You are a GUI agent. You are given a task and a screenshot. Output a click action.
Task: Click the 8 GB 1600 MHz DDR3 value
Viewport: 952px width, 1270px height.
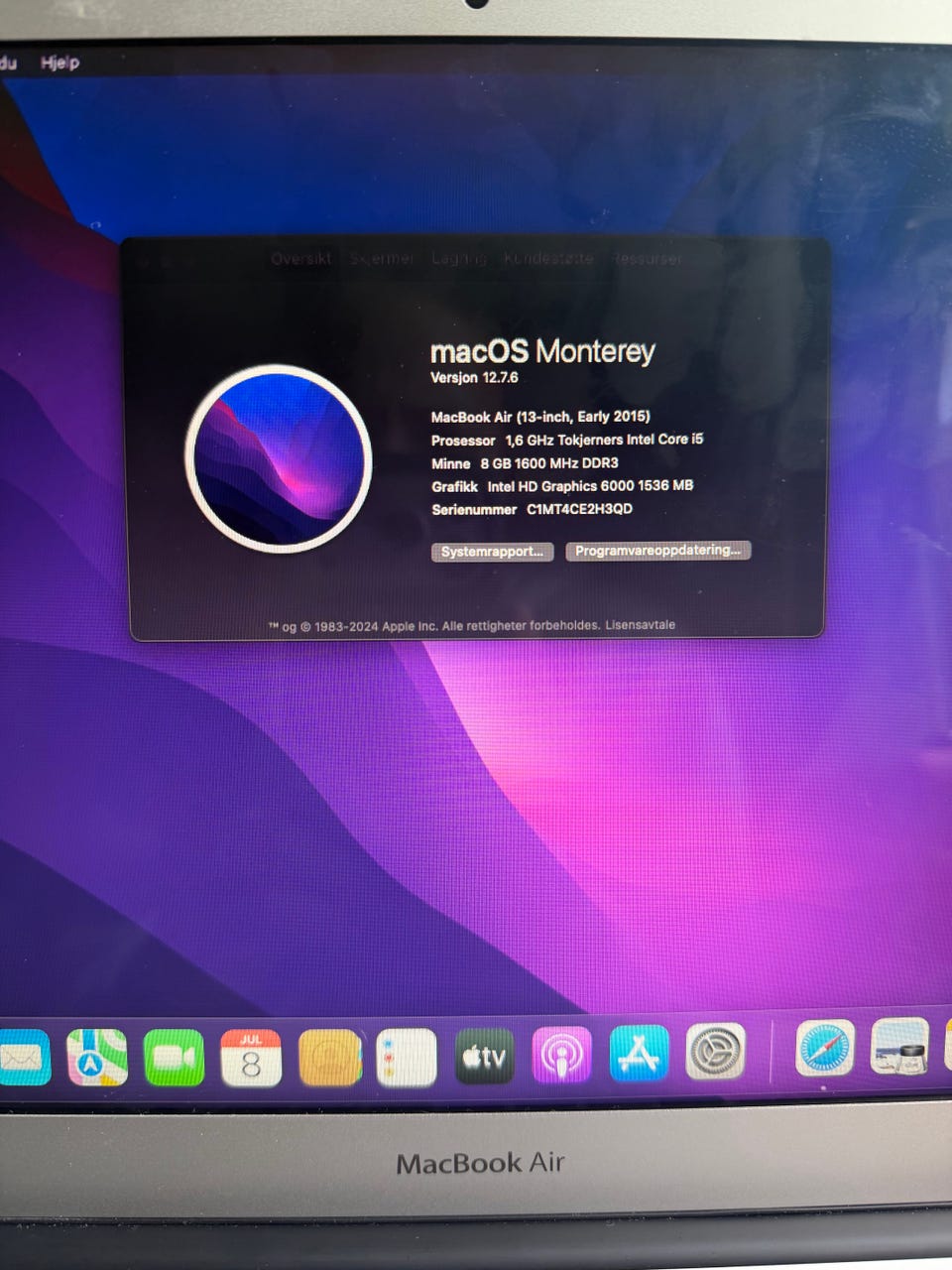(549, 463)
